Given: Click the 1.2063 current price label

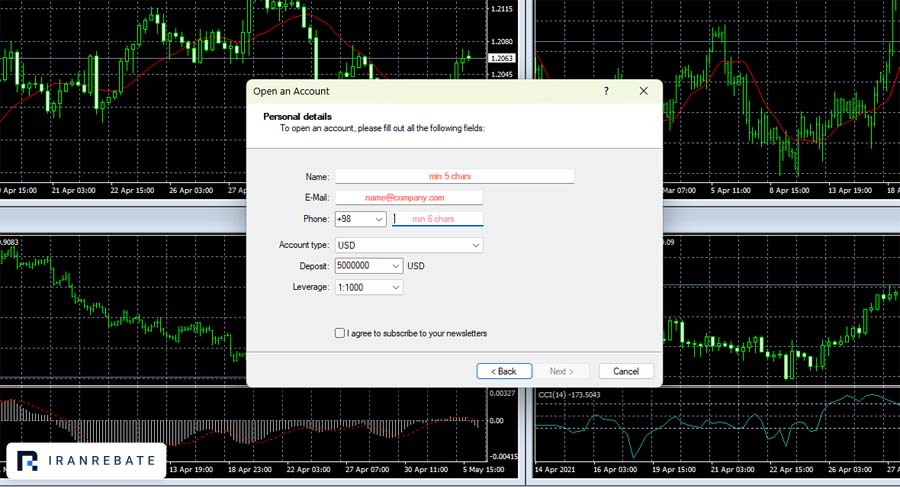Looking at the screenshot, I should click(502, 58).
